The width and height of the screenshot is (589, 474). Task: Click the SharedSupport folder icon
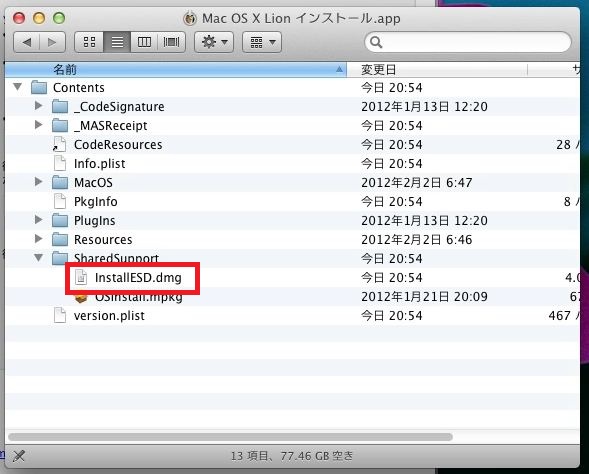60,258
